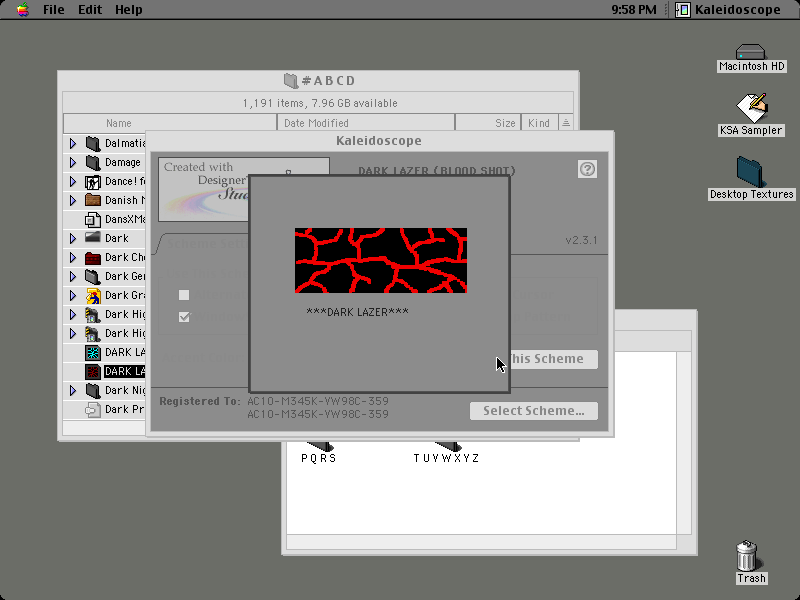Expand the Damage folder triangle
Viewport: 800px width, 600px height.
(x=73, y=162)
